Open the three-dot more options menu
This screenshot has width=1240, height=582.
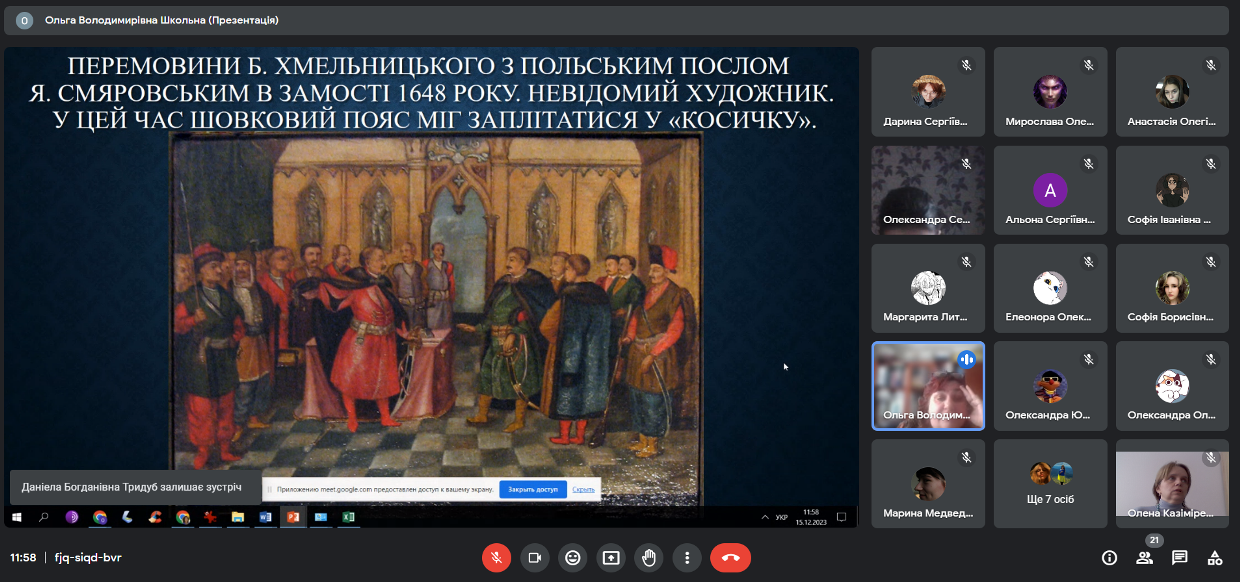coord(687,557)
